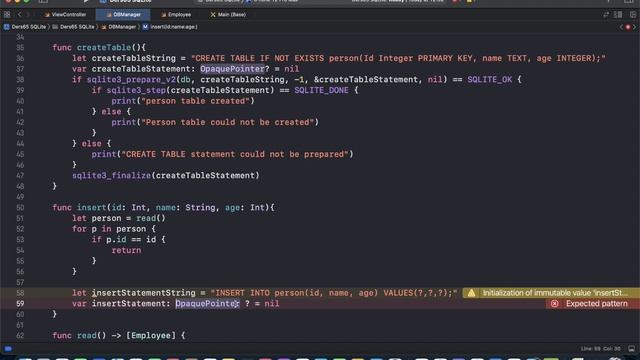Switch to the ViewController tab
640x360 pixels.
65,14
